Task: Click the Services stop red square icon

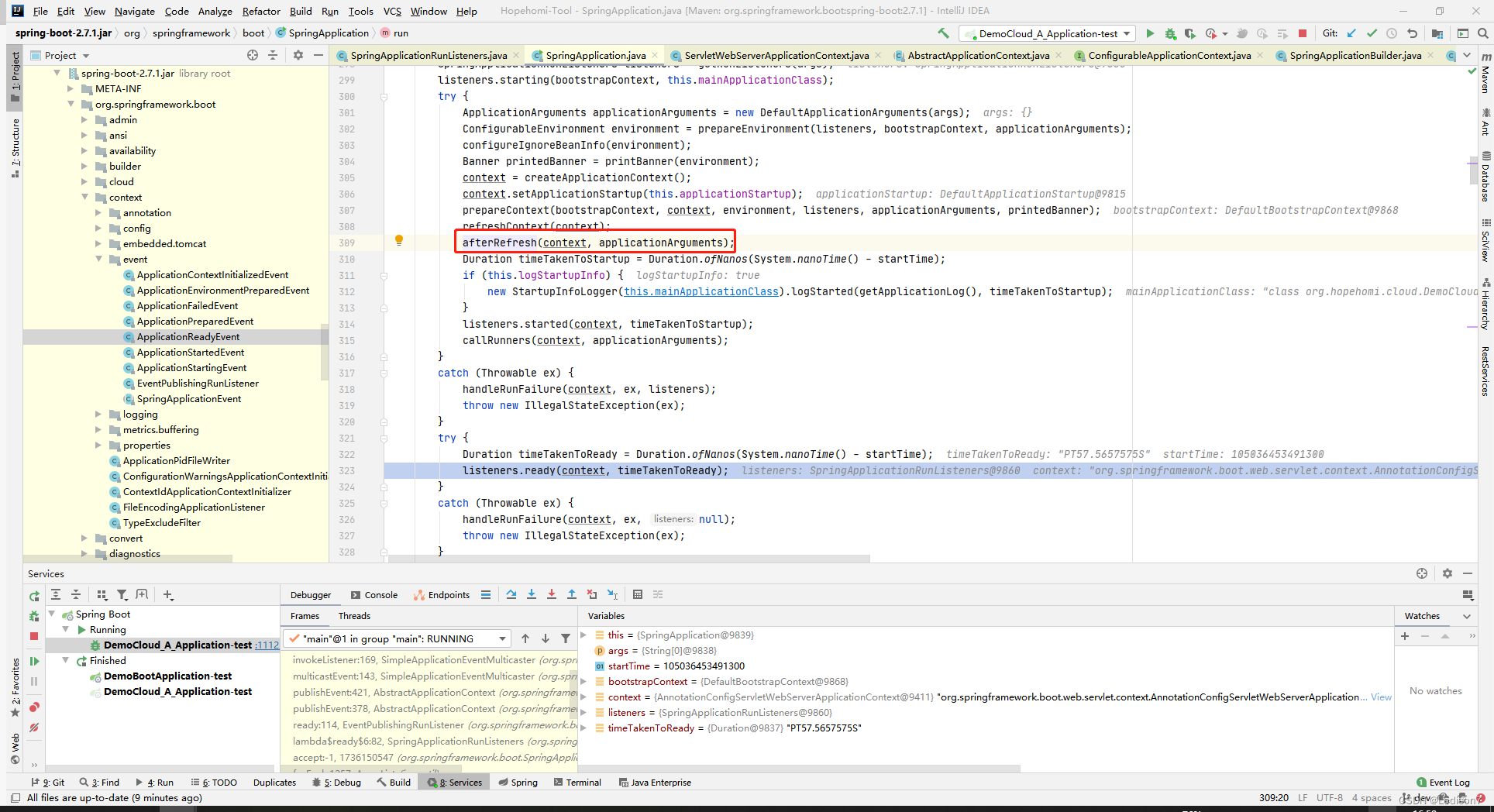Action: click(x=34, y=636)
